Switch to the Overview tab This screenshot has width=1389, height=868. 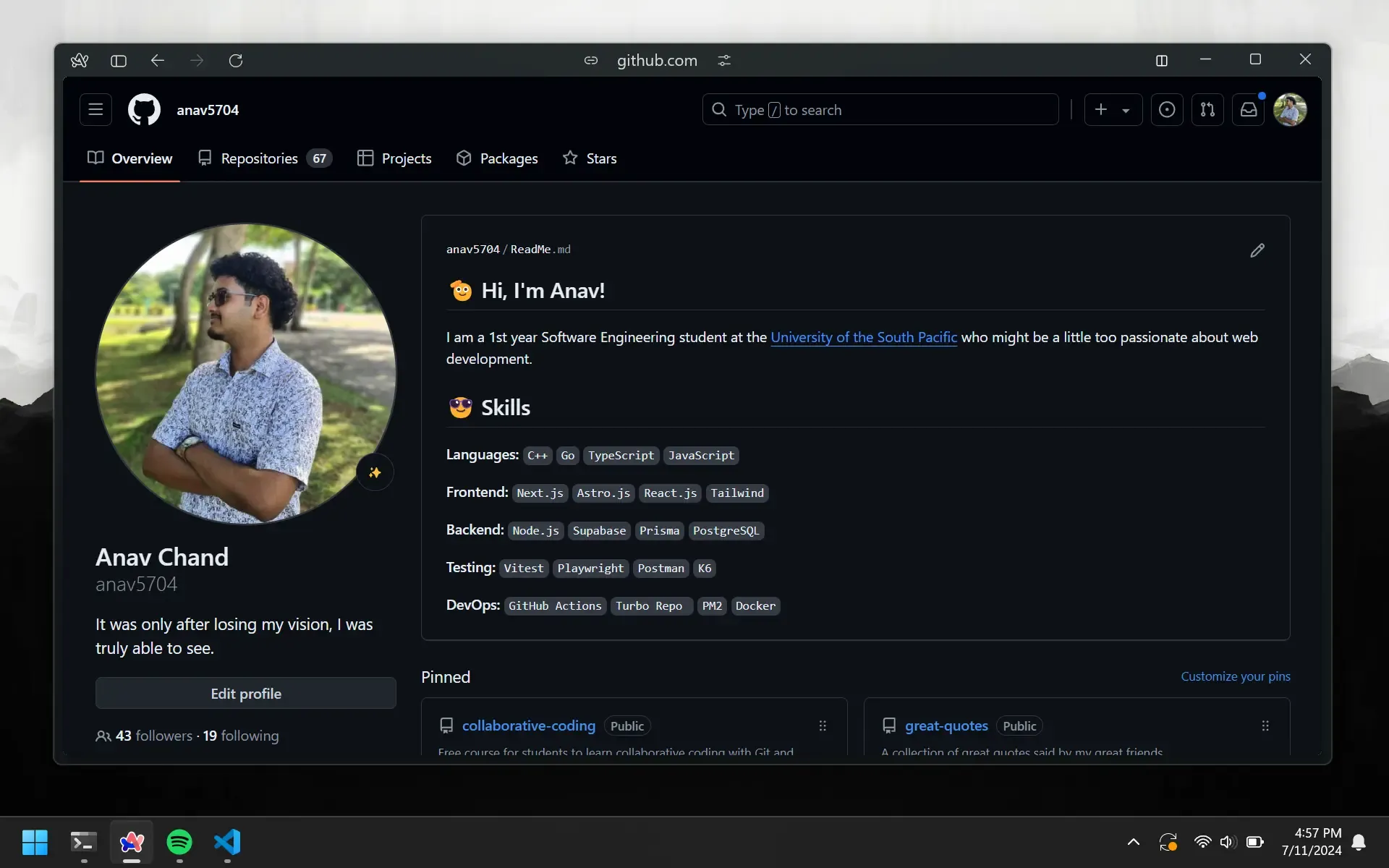click(130, 158)
